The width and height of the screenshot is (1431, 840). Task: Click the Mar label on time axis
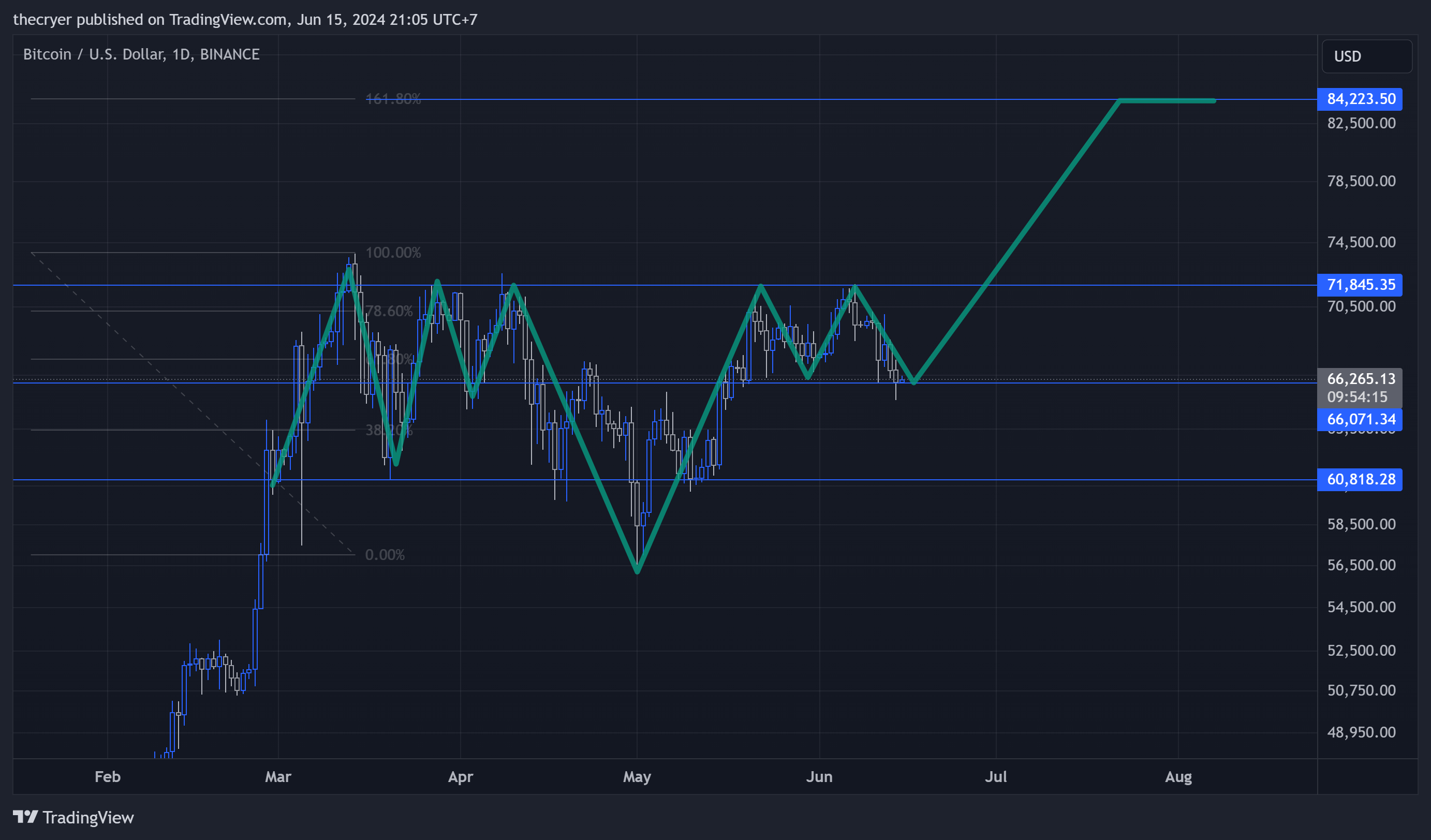tap(278, 776)
